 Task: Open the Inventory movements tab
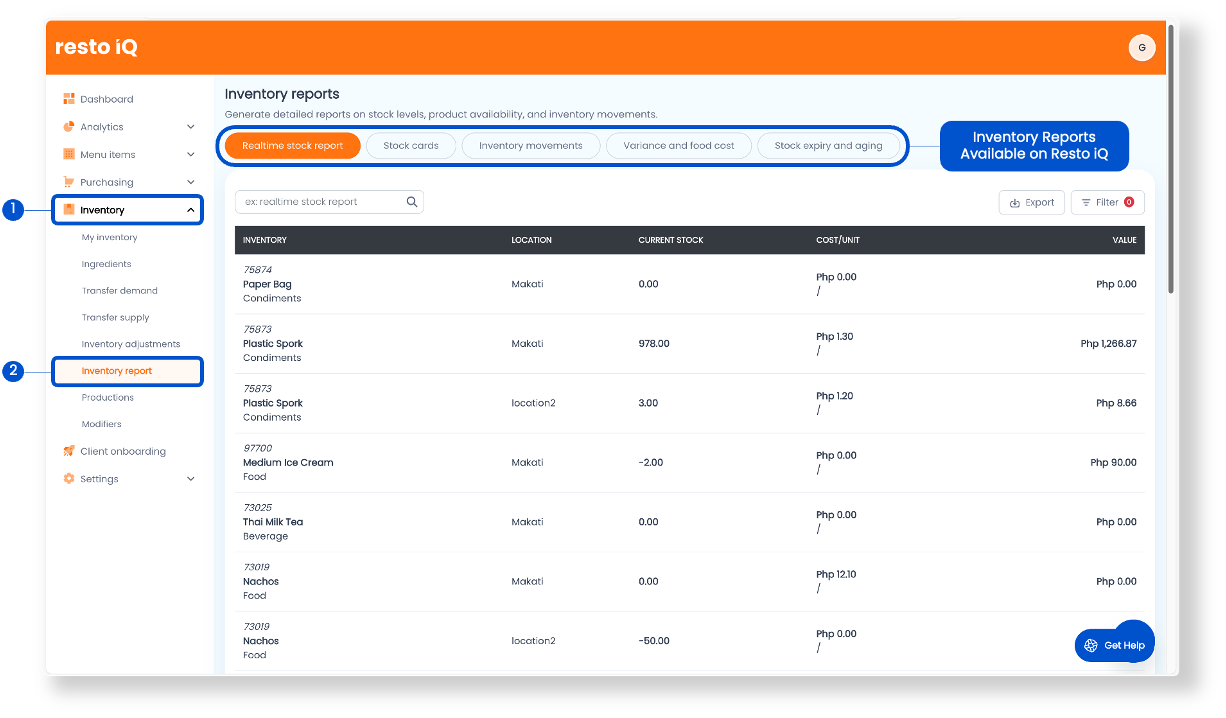[x=531, y=146]
